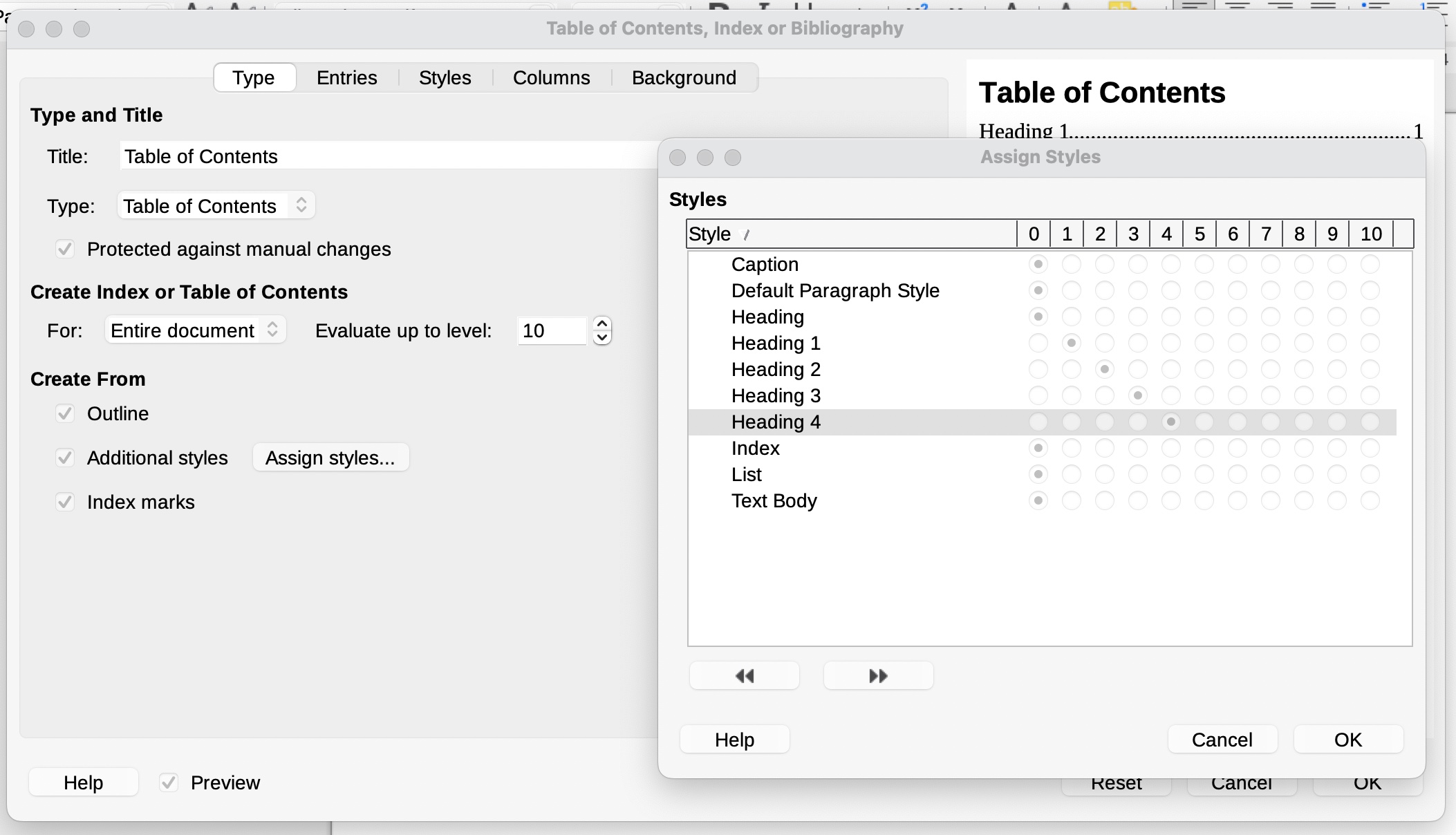This screenshot has height=835, width=1456.
Task: Toggle the Preview checkbox
Action: (x=168, y=782)
